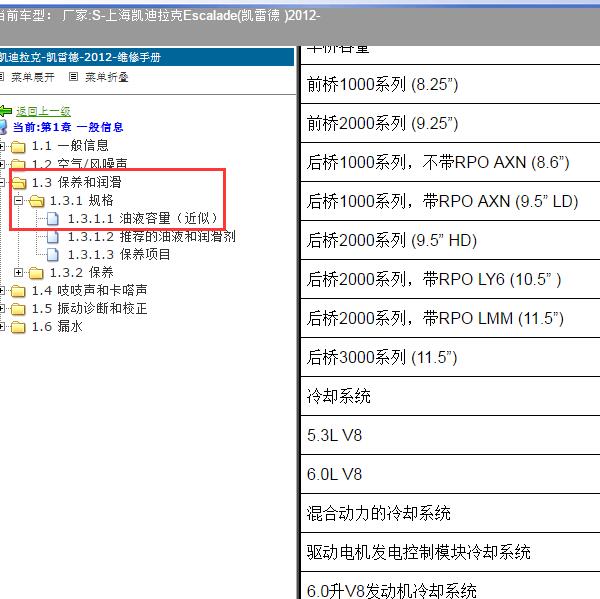This screenshot has width=600, height=599.
Task: Select the row 后桥2000系列 (9.5” HD)
Action: [450, 240]
